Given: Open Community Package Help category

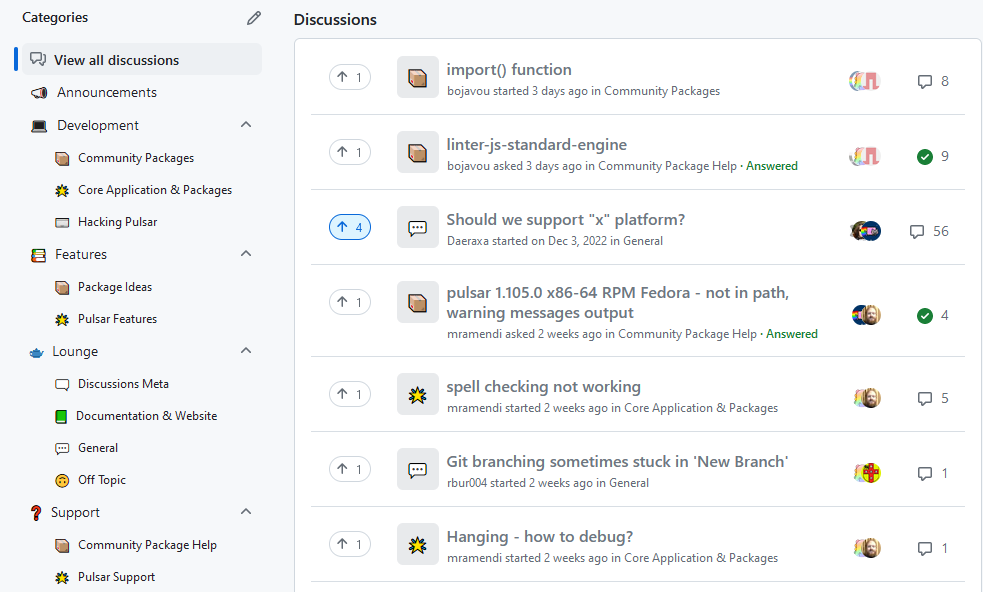Looking at the screenshot, I should [x=147, y=545].
